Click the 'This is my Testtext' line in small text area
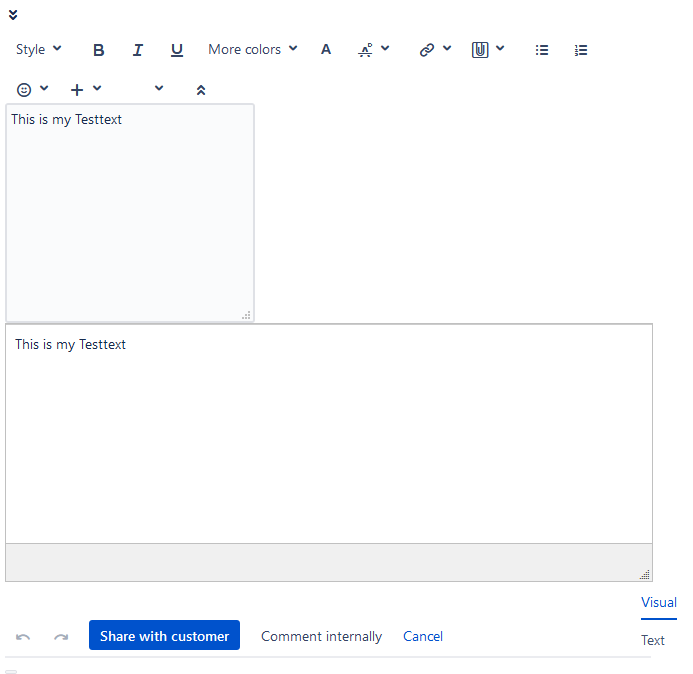Viewport: 693px width, 674px height. (66, 119)
